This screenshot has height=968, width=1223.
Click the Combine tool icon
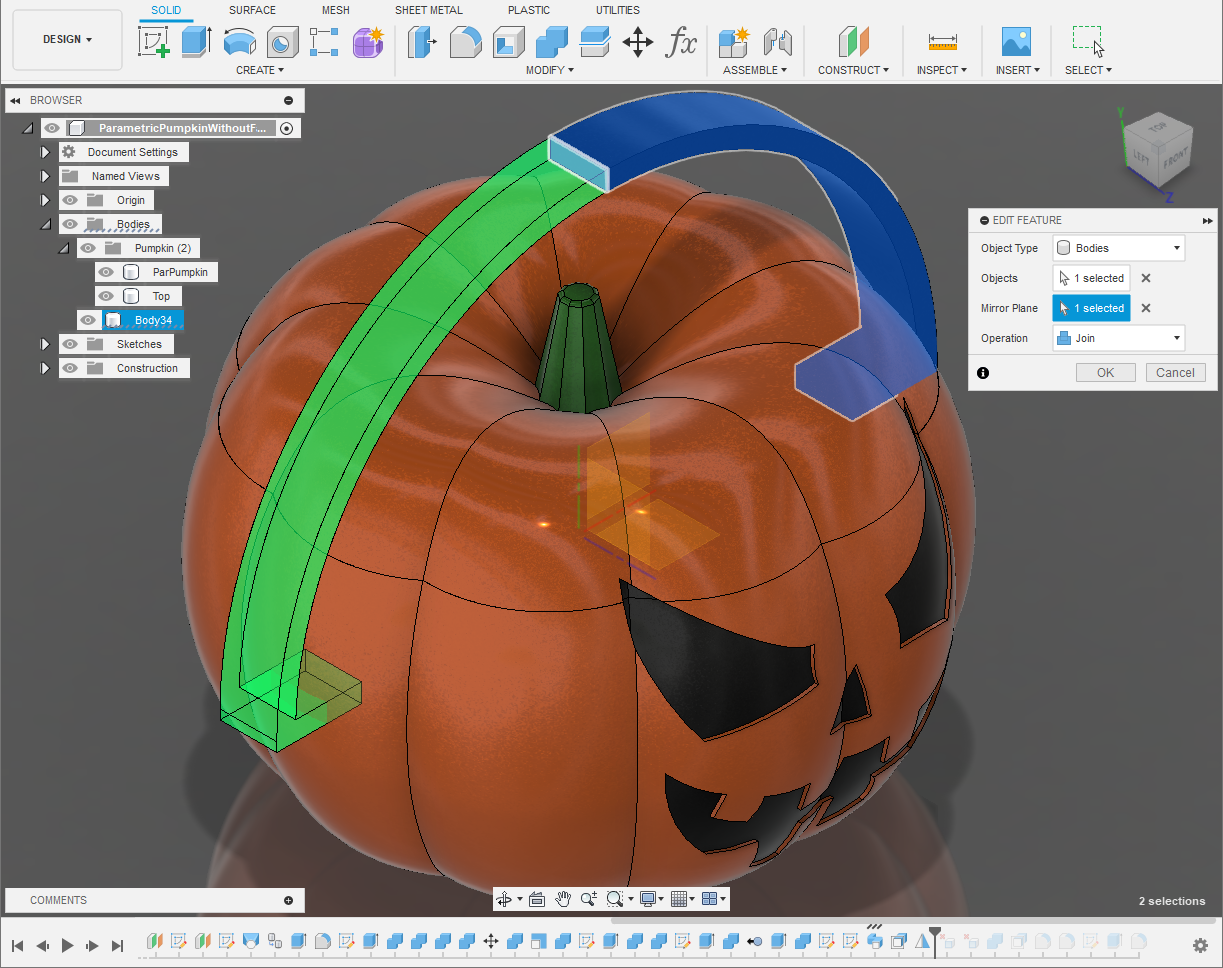[552, 42]
